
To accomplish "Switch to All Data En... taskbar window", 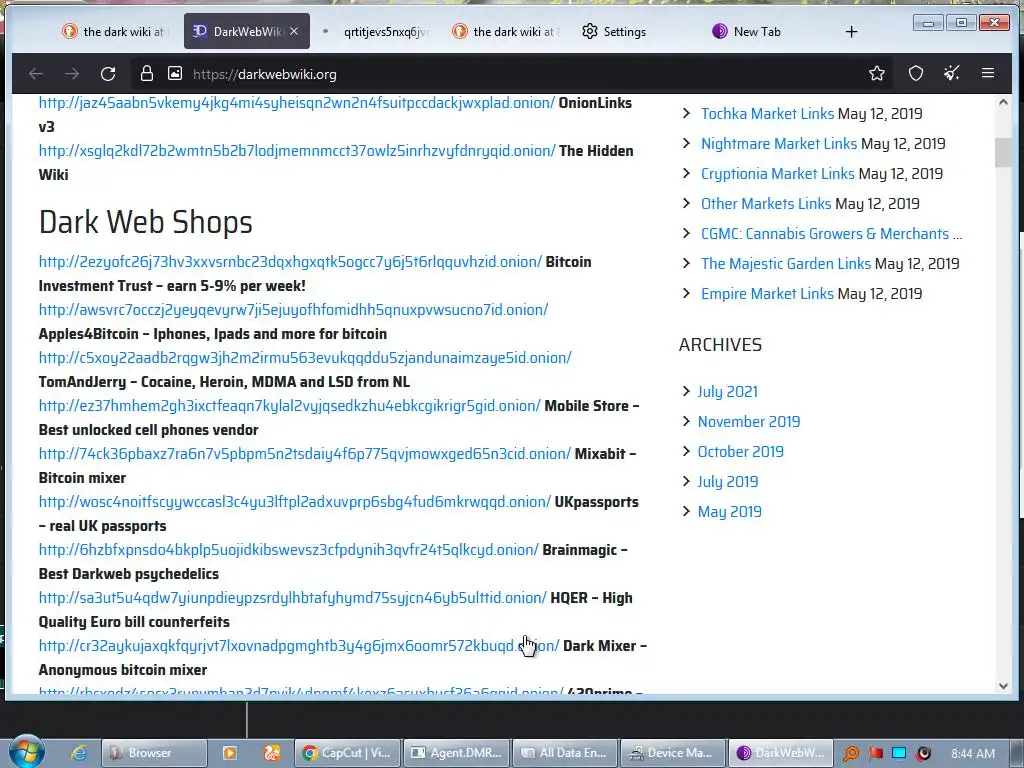I will tap(565, 753).
